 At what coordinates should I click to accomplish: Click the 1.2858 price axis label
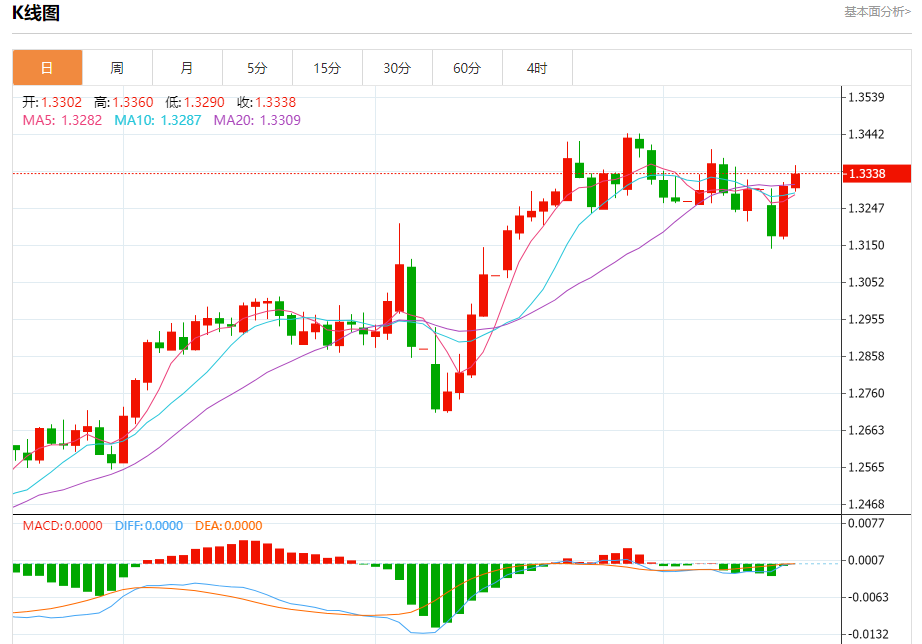click(866, 356)
